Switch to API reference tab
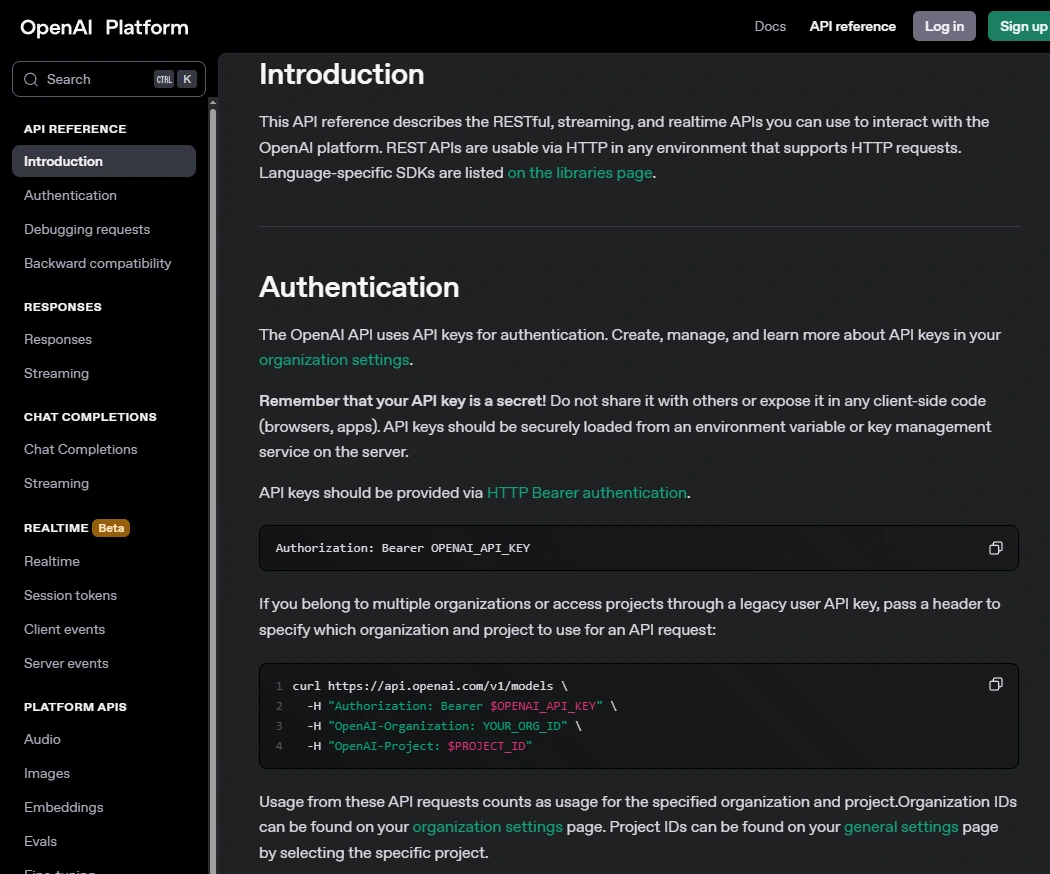 pos(852,26)
